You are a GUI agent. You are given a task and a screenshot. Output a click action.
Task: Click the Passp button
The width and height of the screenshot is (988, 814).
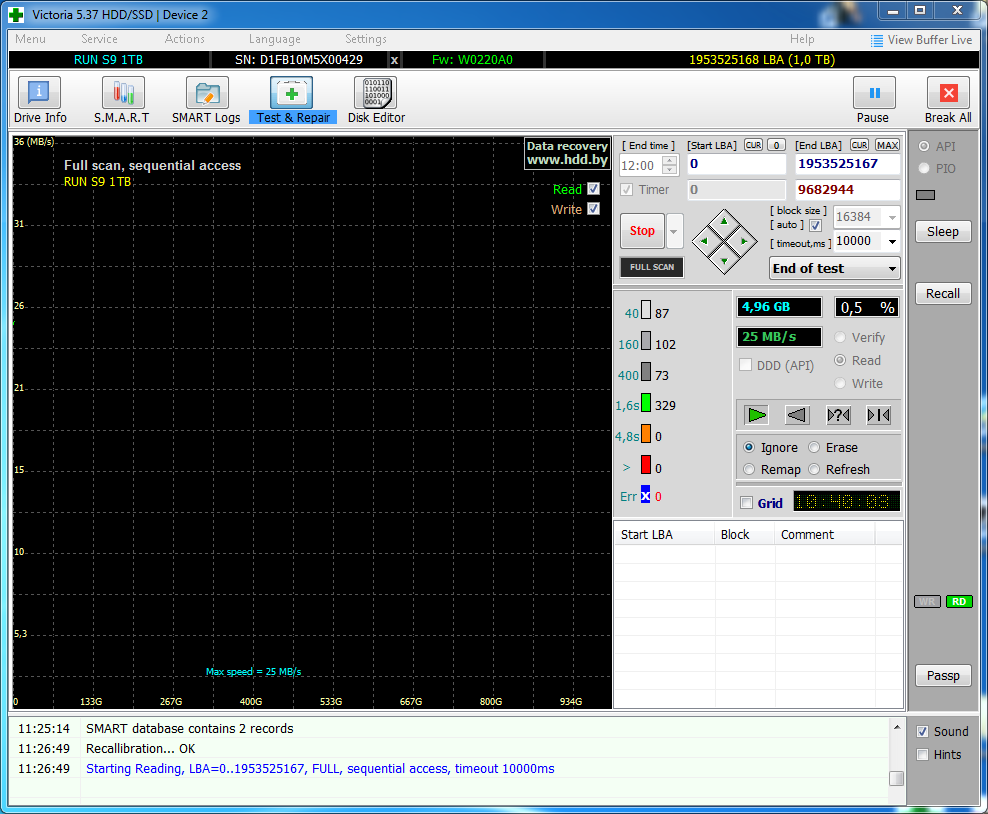pos(943,675)
